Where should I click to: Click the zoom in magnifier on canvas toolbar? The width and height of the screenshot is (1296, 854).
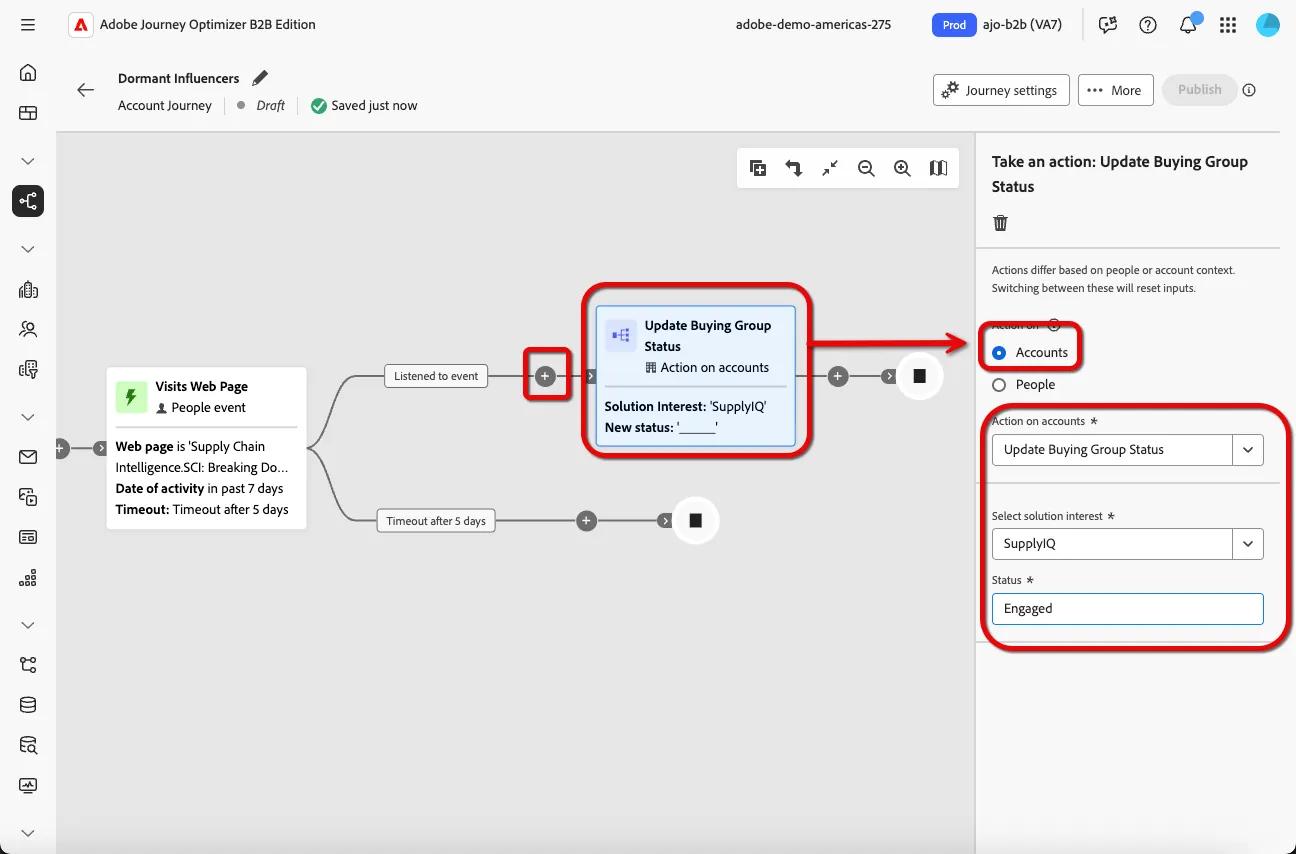click(x=902, y=169)
